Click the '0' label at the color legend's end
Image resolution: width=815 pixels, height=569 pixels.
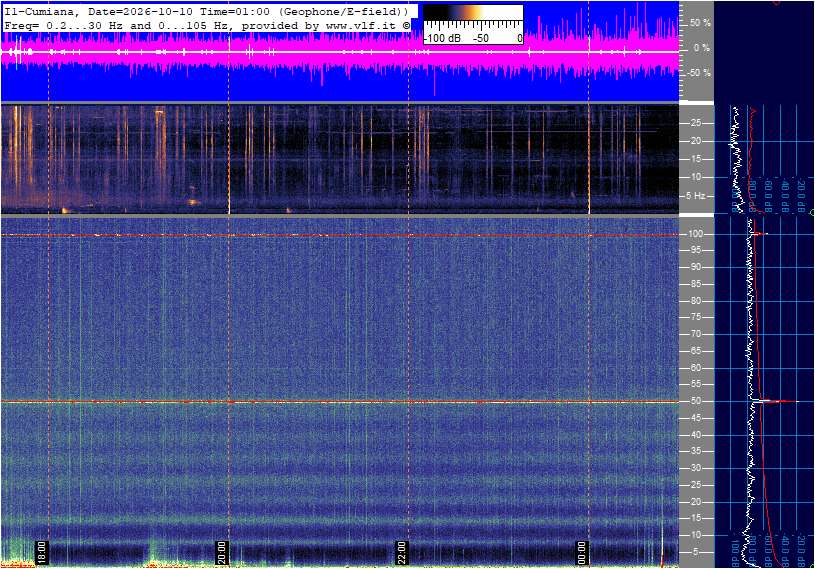[519, 38]
